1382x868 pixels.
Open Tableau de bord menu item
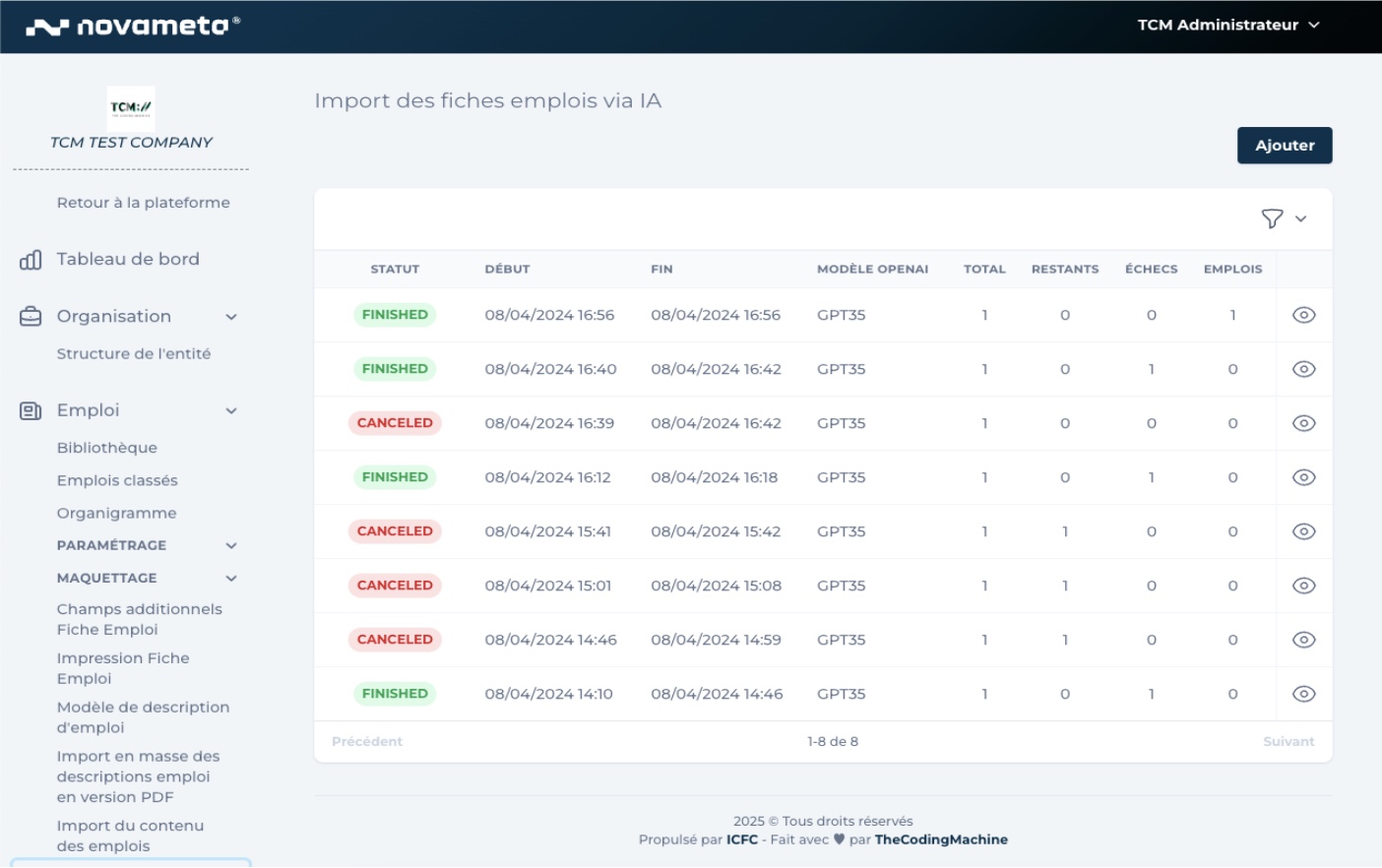tap(128, 260)
